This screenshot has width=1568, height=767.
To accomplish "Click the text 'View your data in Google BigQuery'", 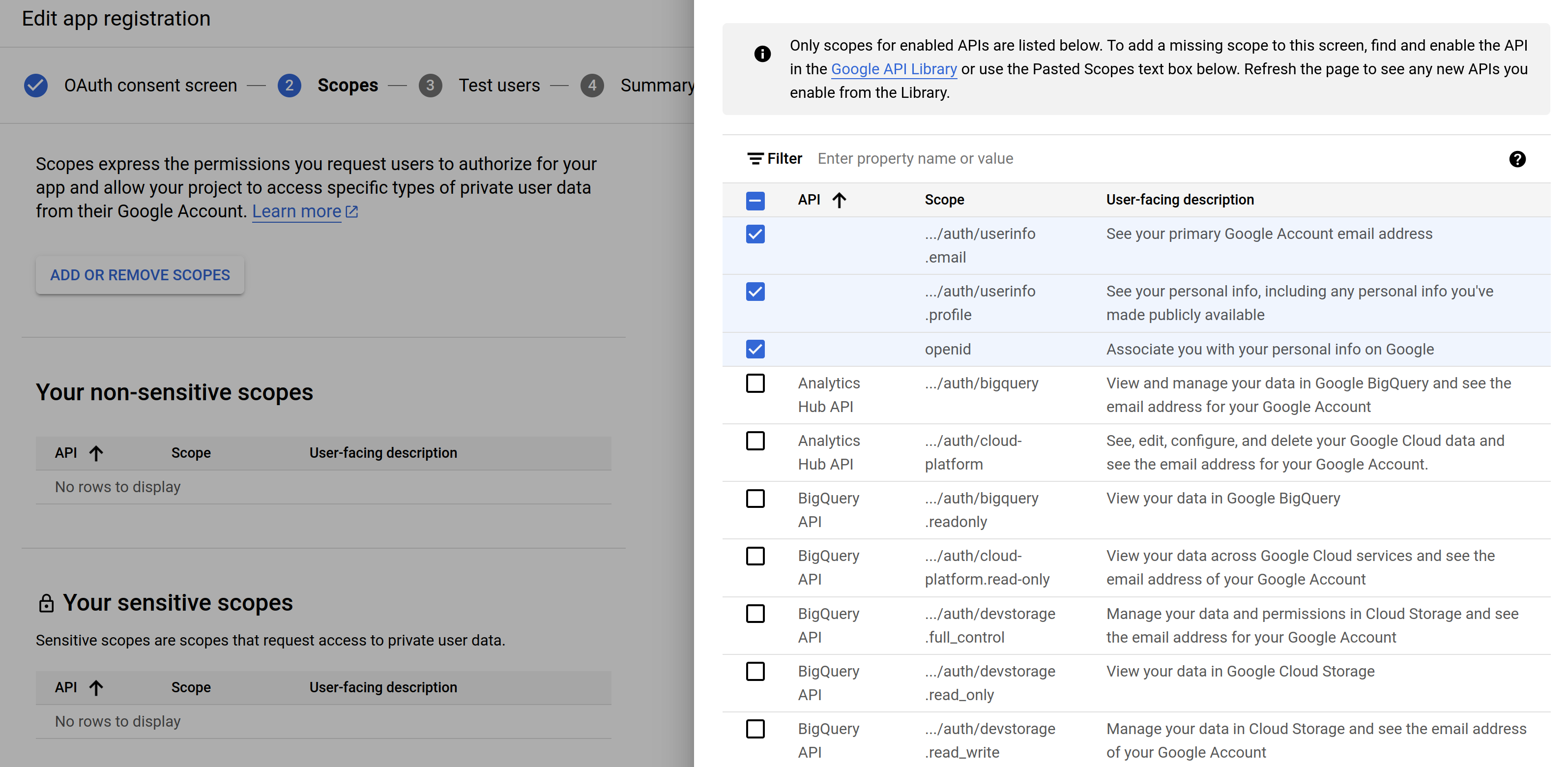I will pos(1223,498).
